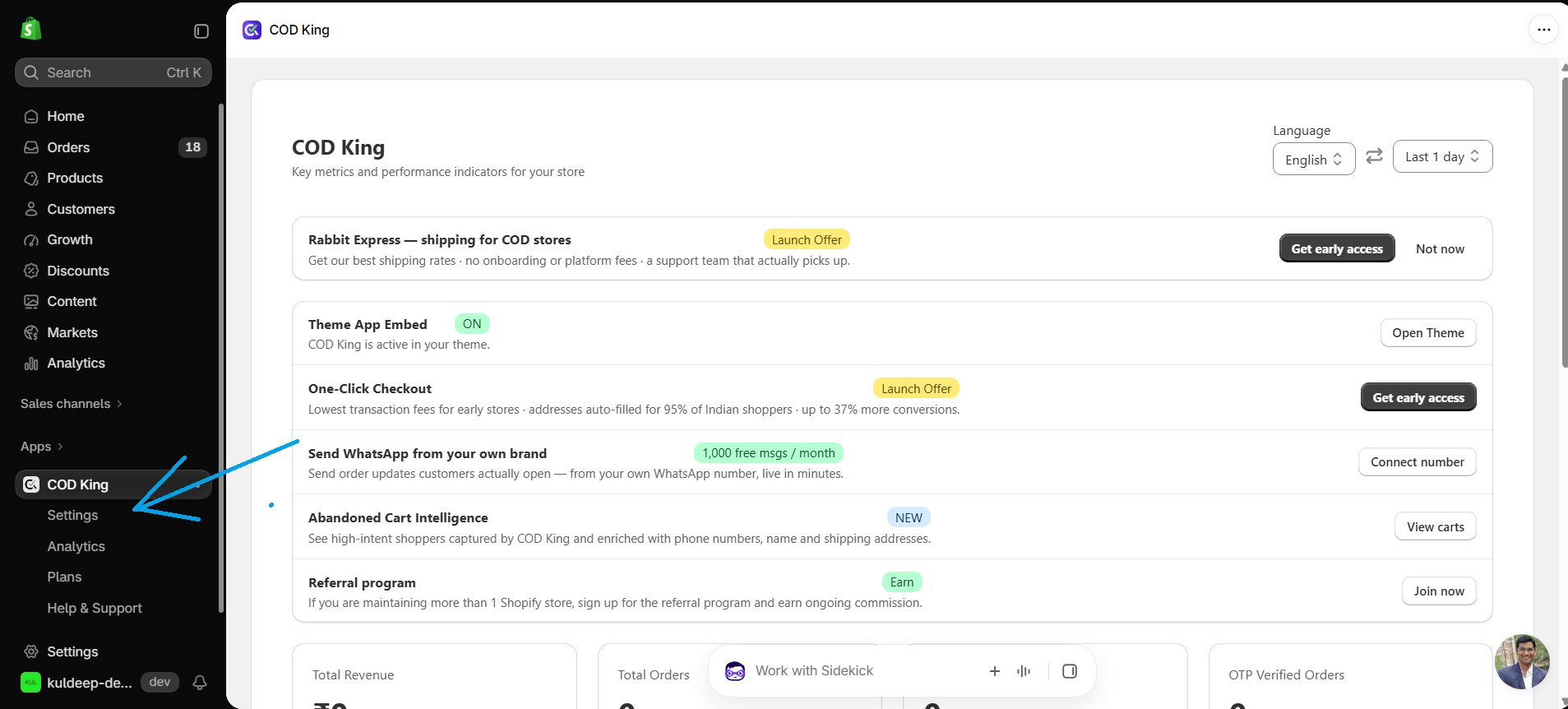The height and width of the screenshot is (709, 1568).
Task: Click the Growth icon in the sidebar
Action: (x=31, y=240)
